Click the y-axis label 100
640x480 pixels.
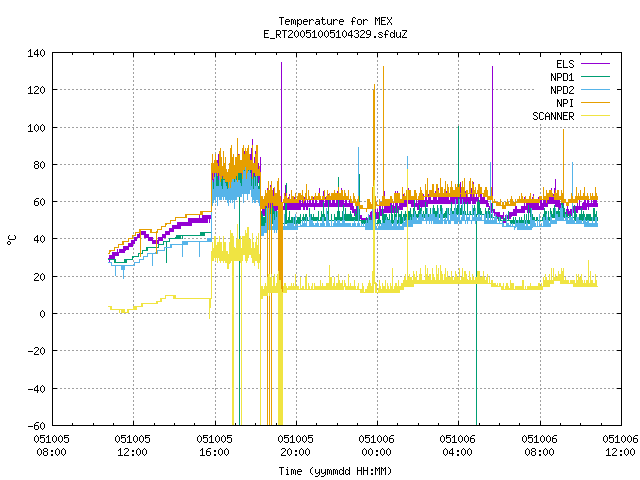click(x=36, y=128)
